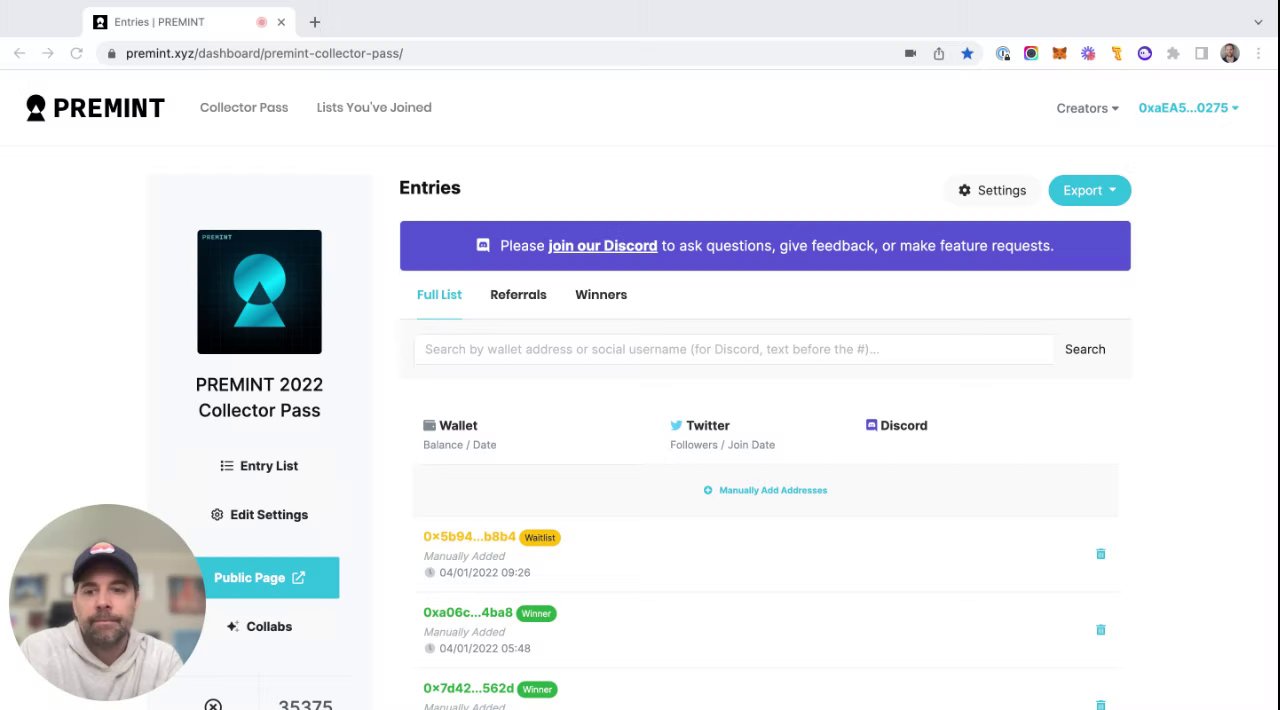Click the site lock icon
The height and width of the screenshot is (710, 1280).
click(112, 53)
